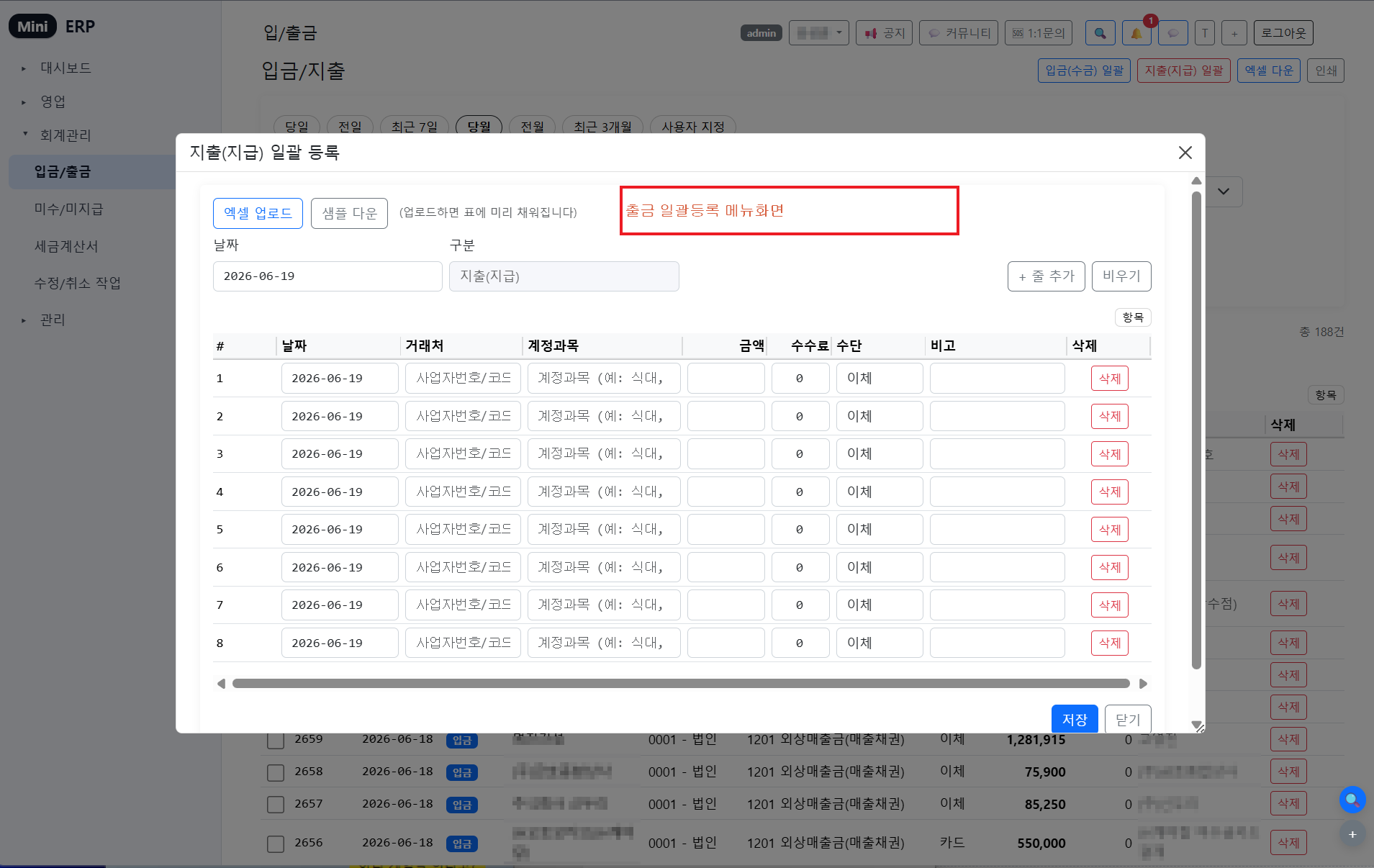Tick checkbox for row 2658
Image resolution: width=1374 pixels, height=868 pixels.
(x=276, y=772)
